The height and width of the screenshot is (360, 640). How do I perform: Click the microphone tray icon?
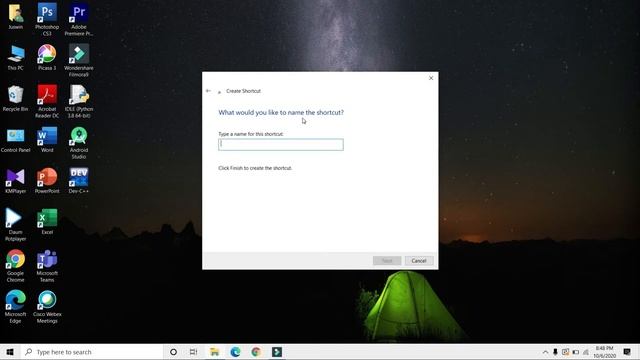pyautogui.click(x=555, y=352)
